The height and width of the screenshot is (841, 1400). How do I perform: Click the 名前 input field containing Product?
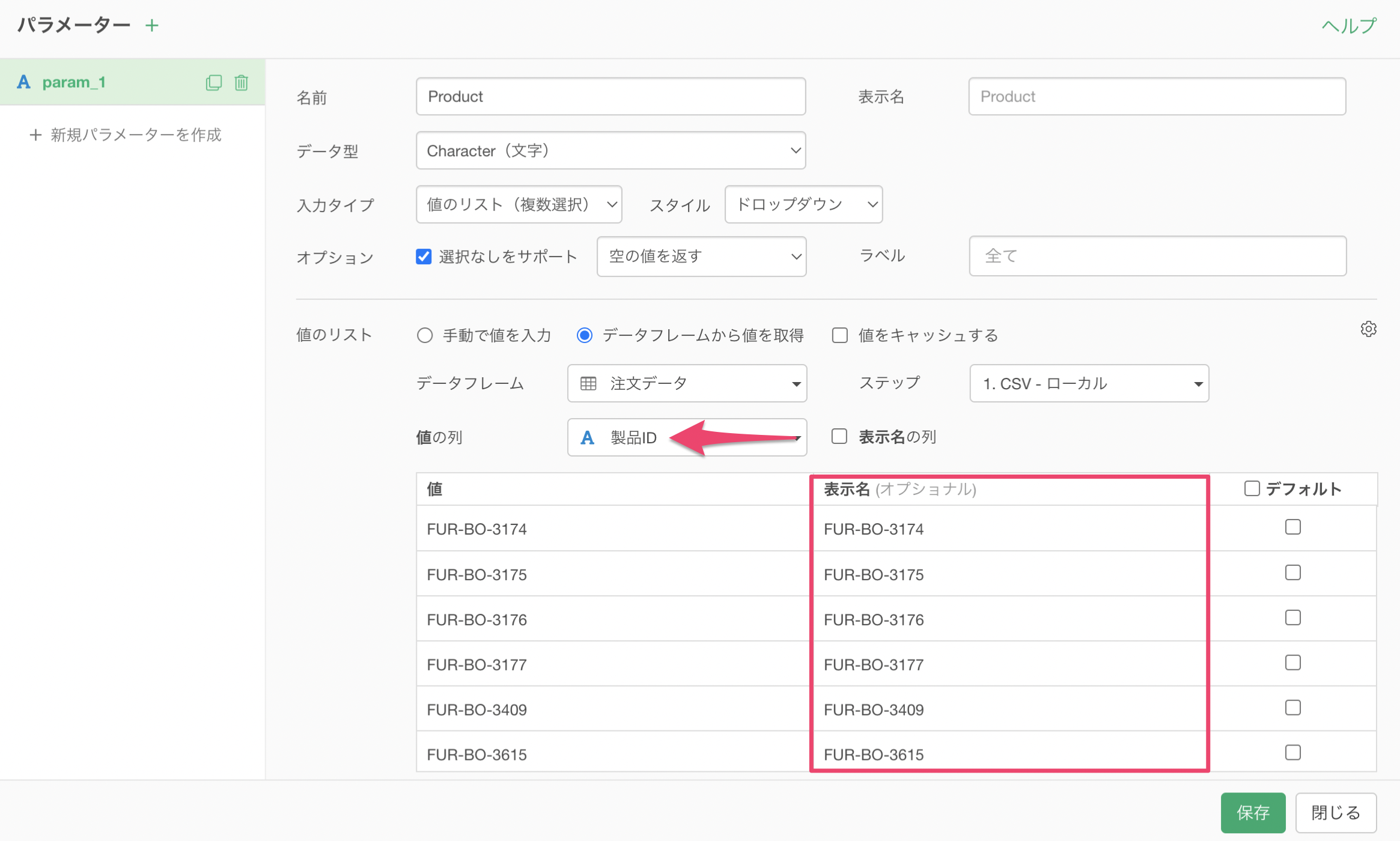610,97
